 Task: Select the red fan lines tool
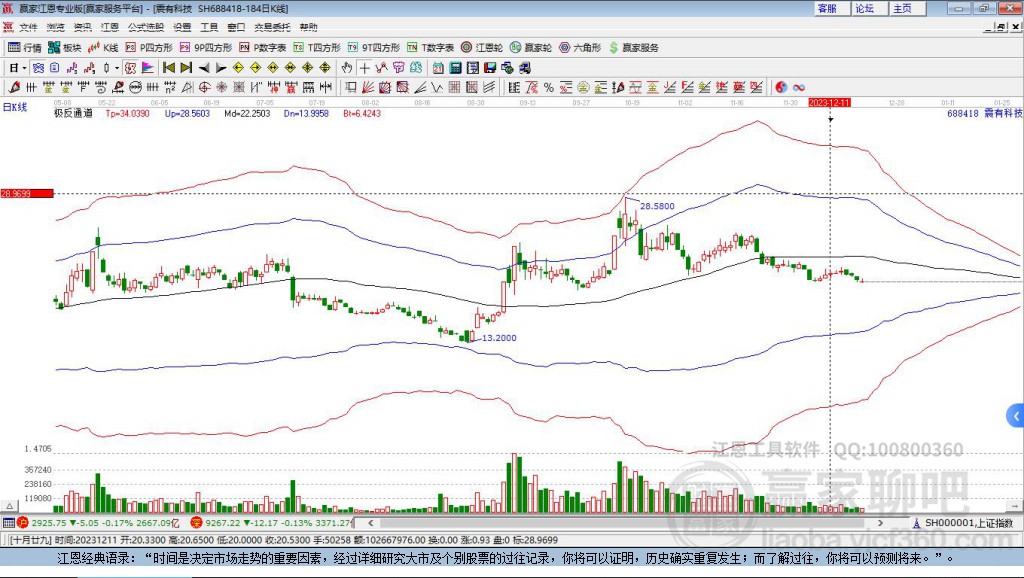coord(368,88)
